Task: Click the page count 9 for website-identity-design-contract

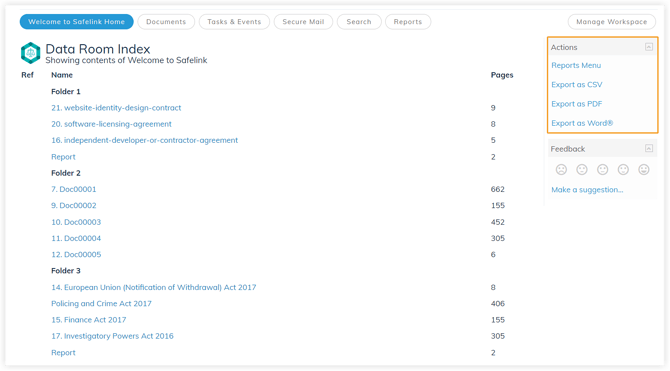Action: tap(493, 108)
